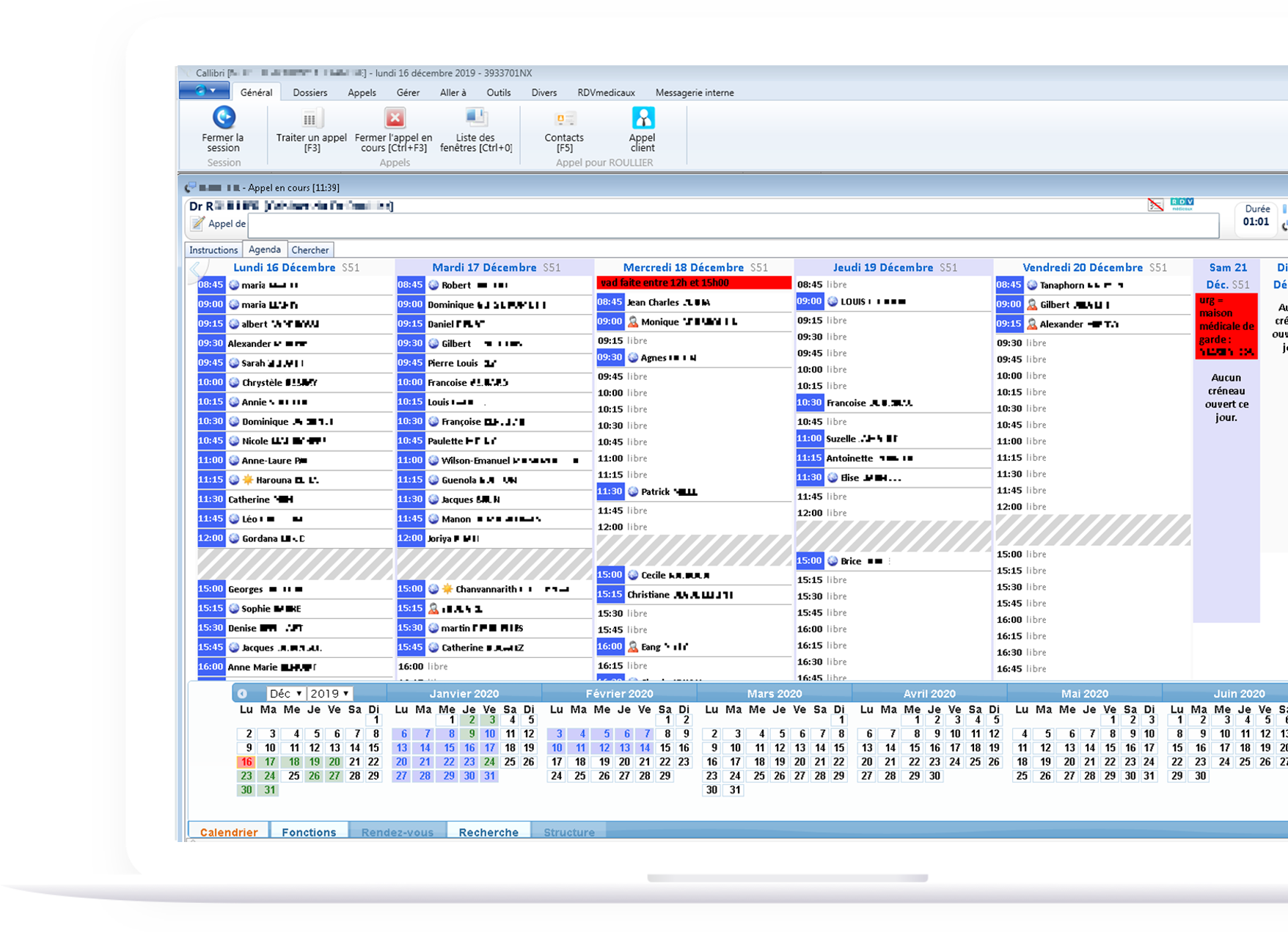Click person icon on Gilbert 09:00 Friday appointment
The height and width of the screenshot is (933, 1288).
pos(1032,304)
